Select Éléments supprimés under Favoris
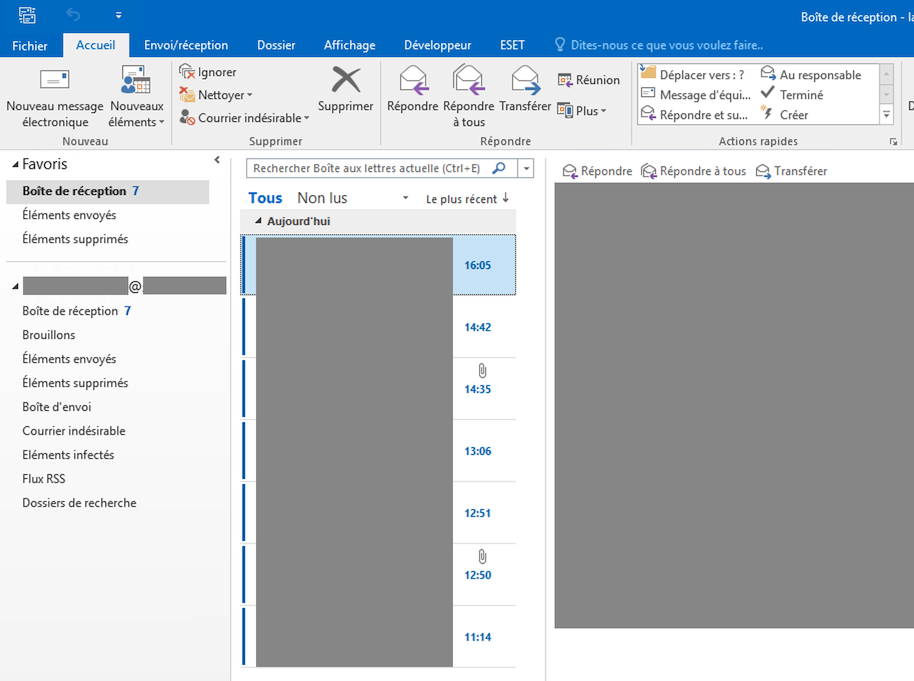This screenshot has width=914, height=681. pos(75,239)
